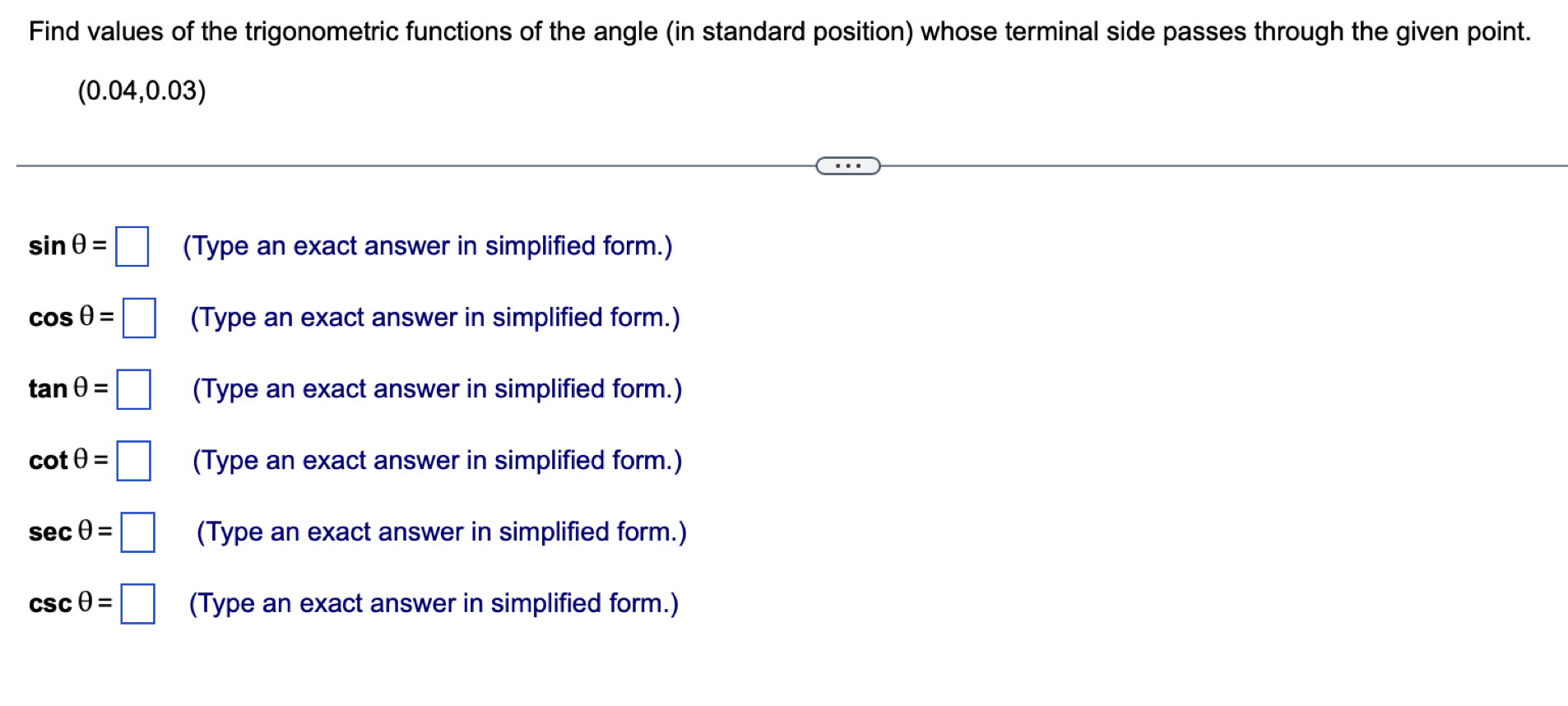Click the hint text beside tan θ box

[x=436, y=388]
